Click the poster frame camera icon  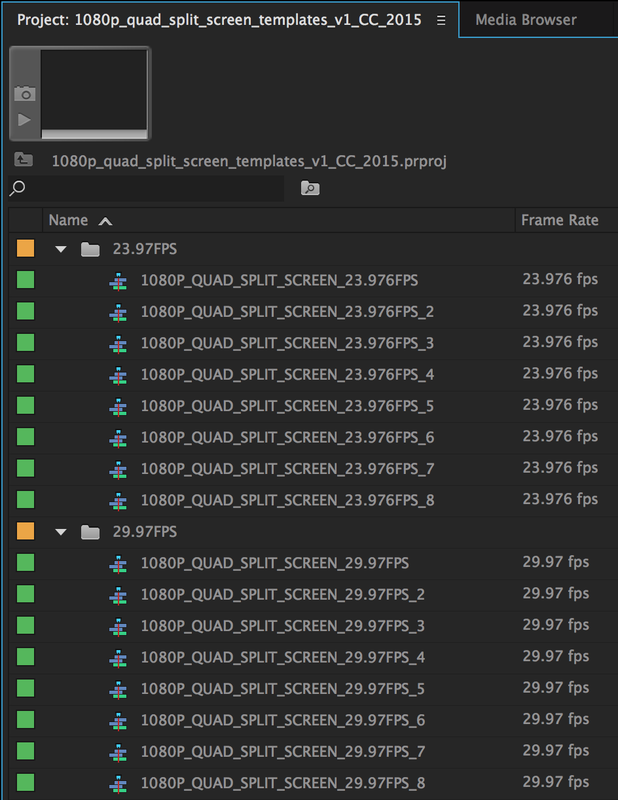point(24,93)
